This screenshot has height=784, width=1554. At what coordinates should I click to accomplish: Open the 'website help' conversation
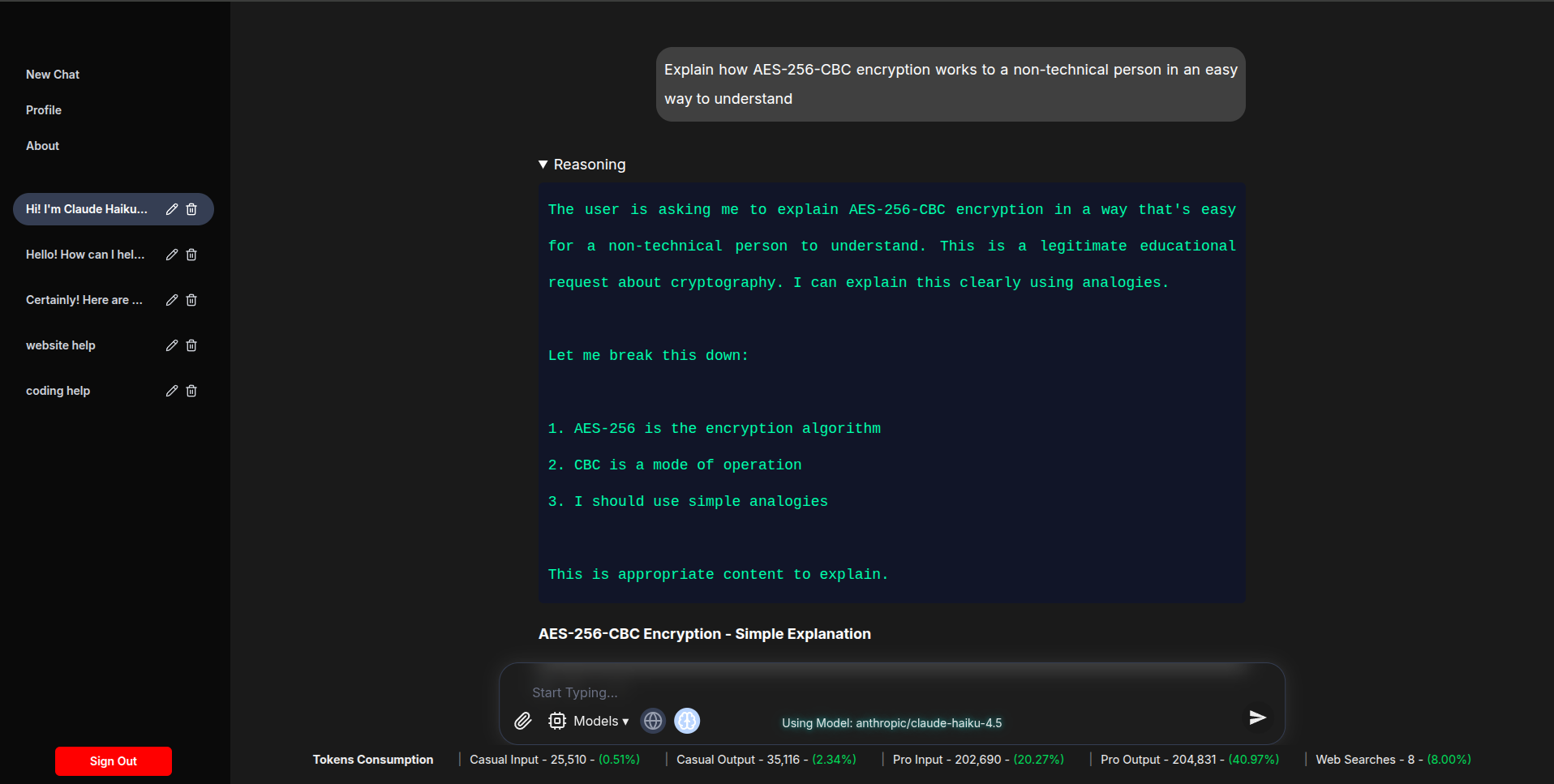[61, 345]
